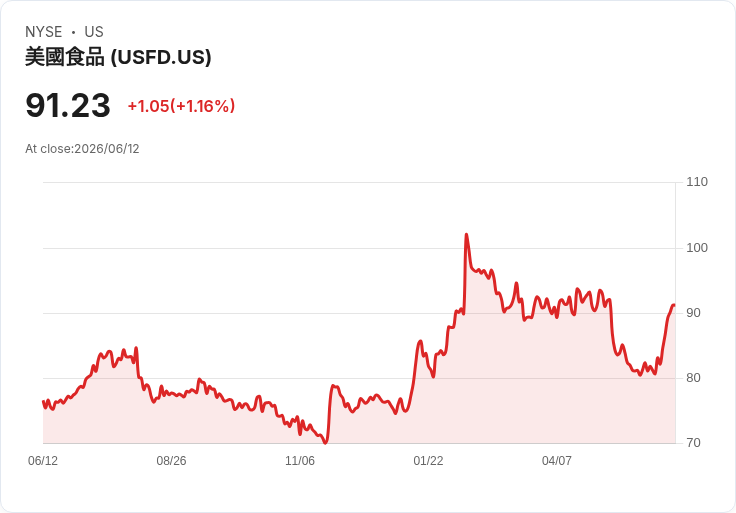Click the US market label
This screenshot has height=513, width=736.
tap(94, 32)
